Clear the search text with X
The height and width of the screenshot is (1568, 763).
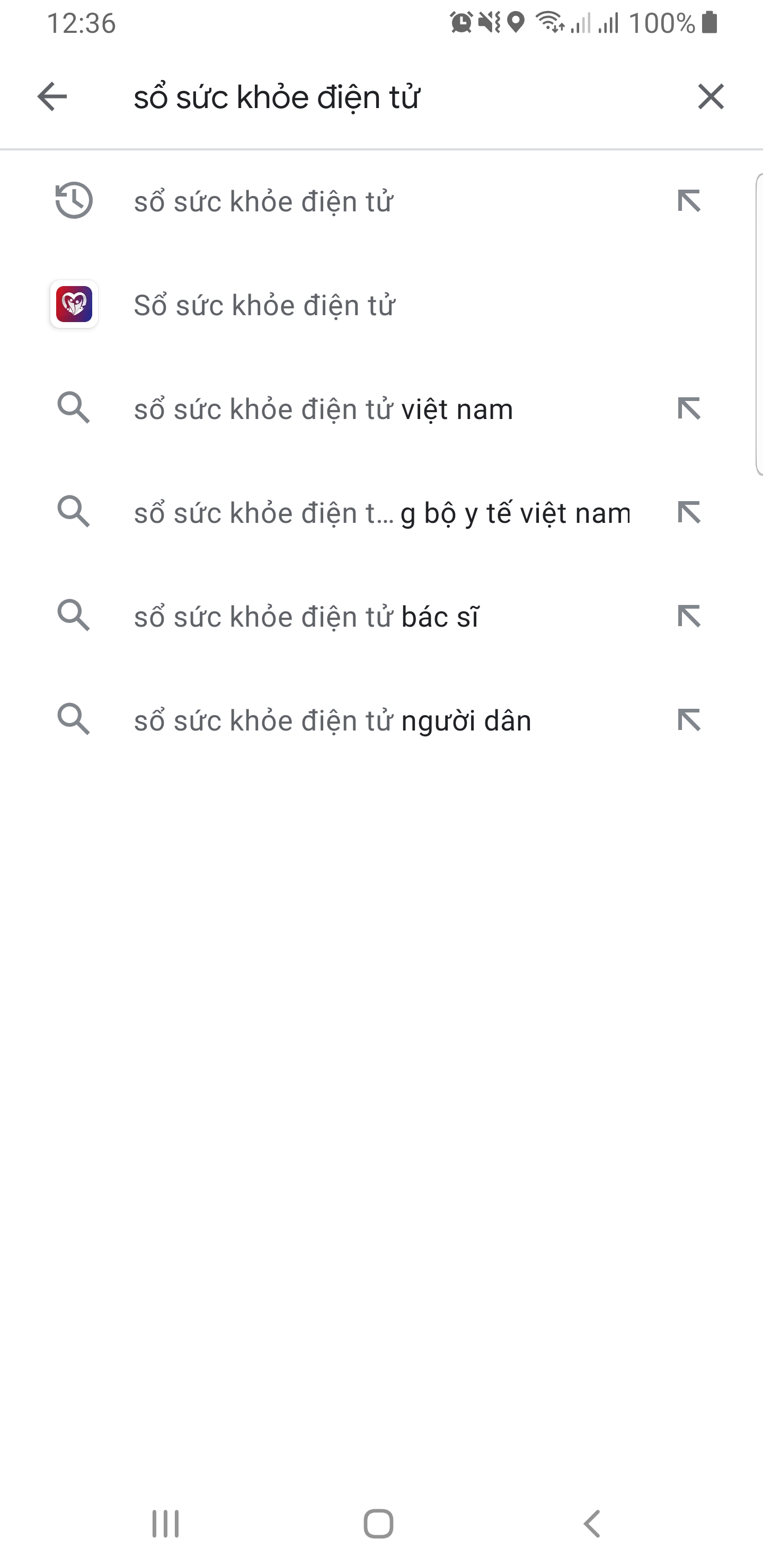710,97
